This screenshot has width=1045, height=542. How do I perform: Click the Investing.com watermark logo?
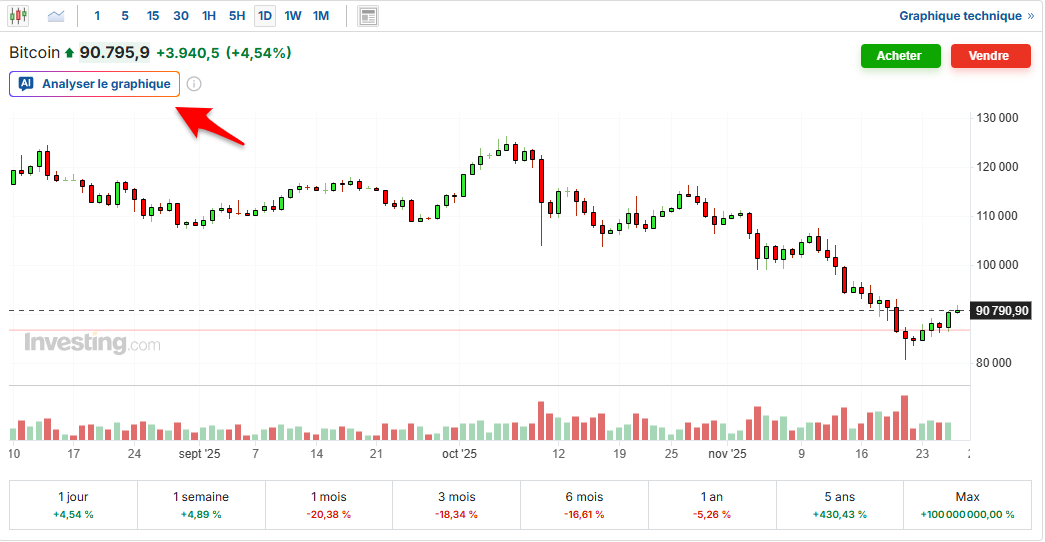tap(91, 344)
